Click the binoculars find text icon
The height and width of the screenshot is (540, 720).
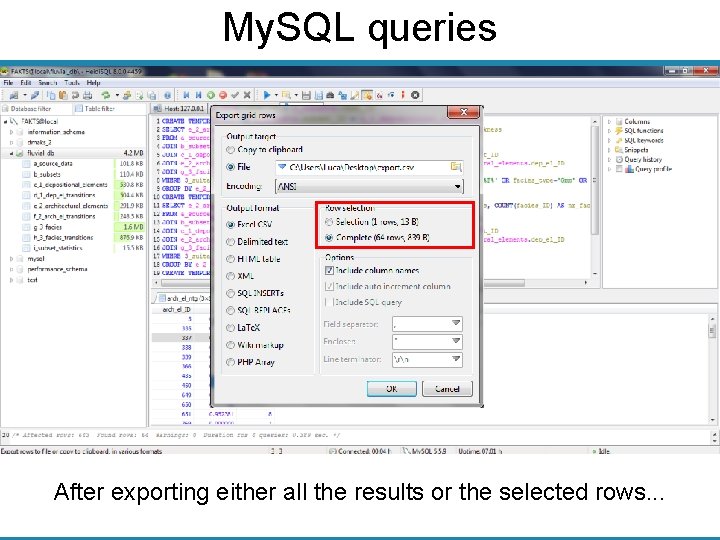(x=330, y=95)
